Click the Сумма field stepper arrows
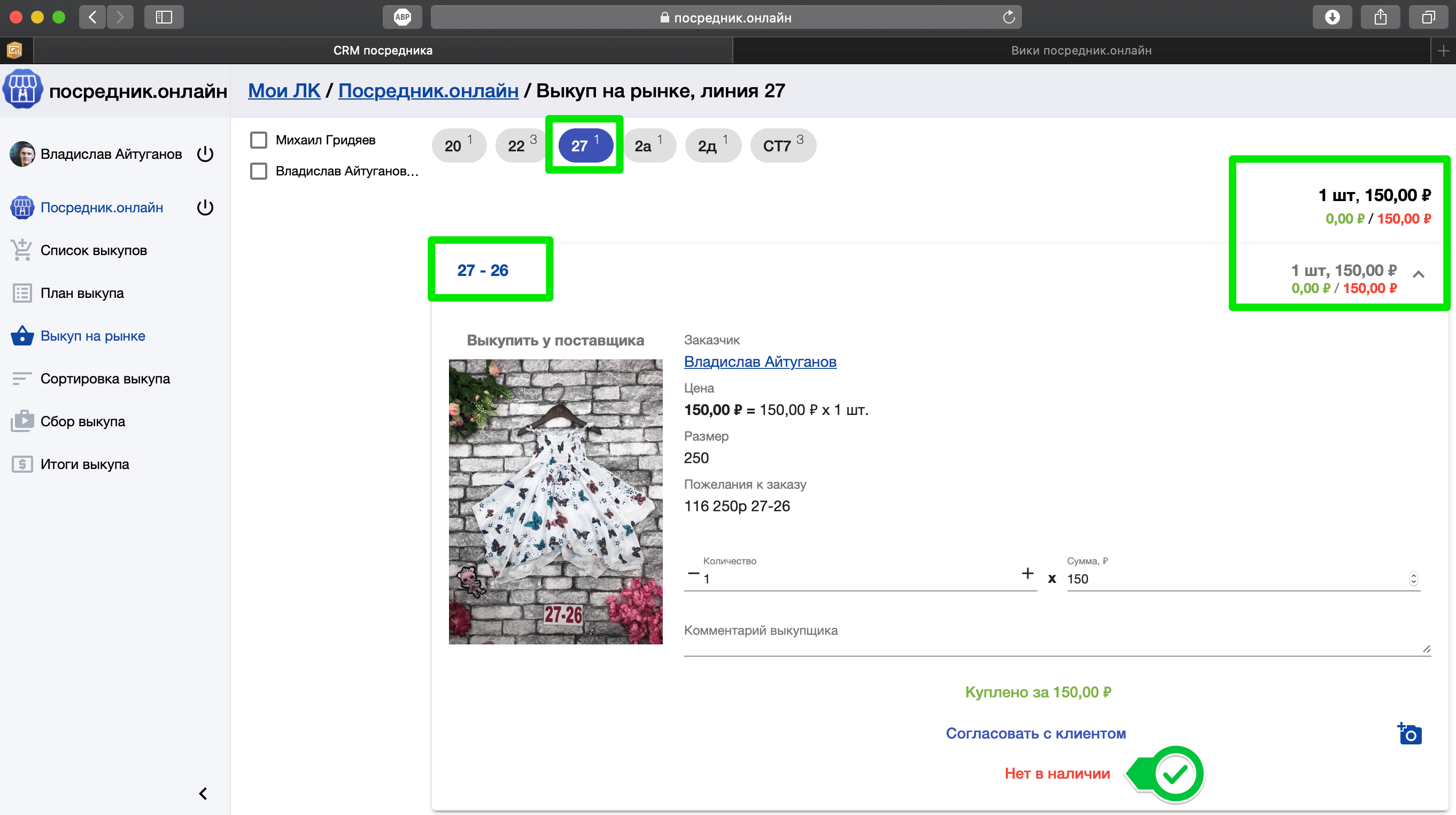 coord(1413,579)
